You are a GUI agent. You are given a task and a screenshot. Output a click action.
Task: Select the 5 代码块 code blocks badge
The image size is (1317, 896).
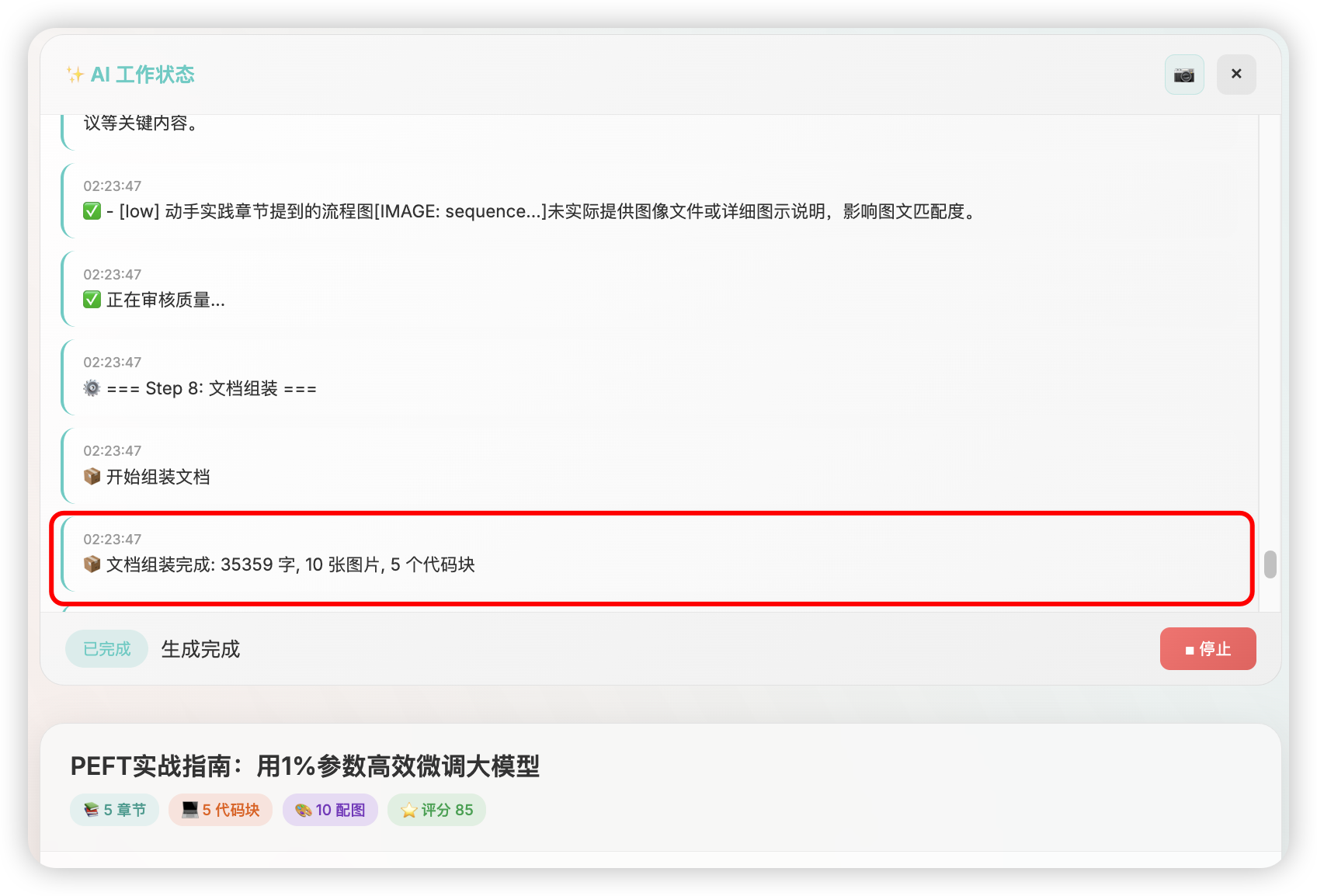click(x=221, y=810)
